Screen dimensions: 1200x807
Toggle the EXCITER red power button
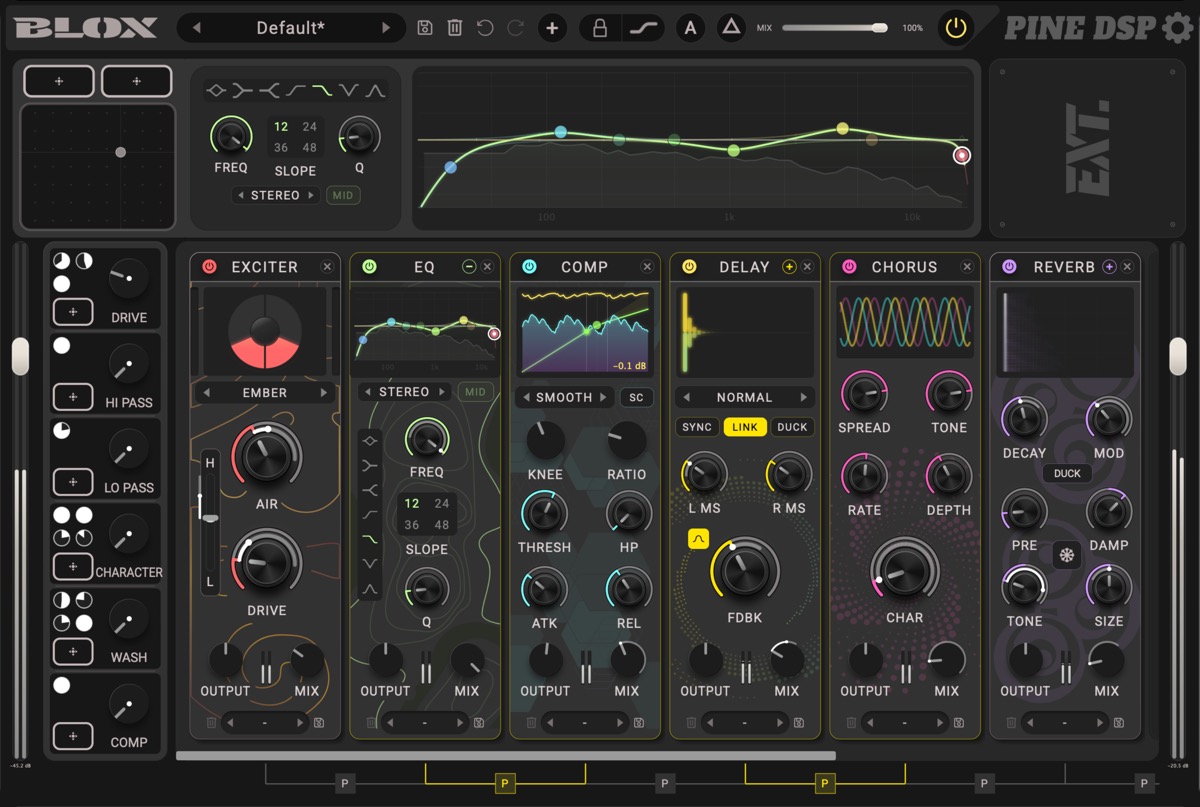[x=209, y=267]
